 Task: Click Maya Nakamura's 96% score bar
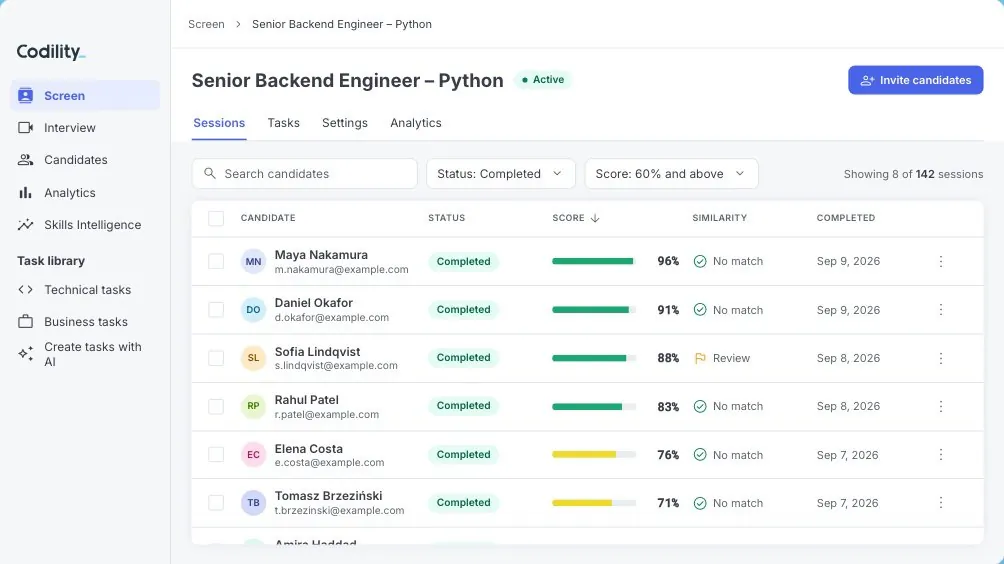tap(594, 261)
